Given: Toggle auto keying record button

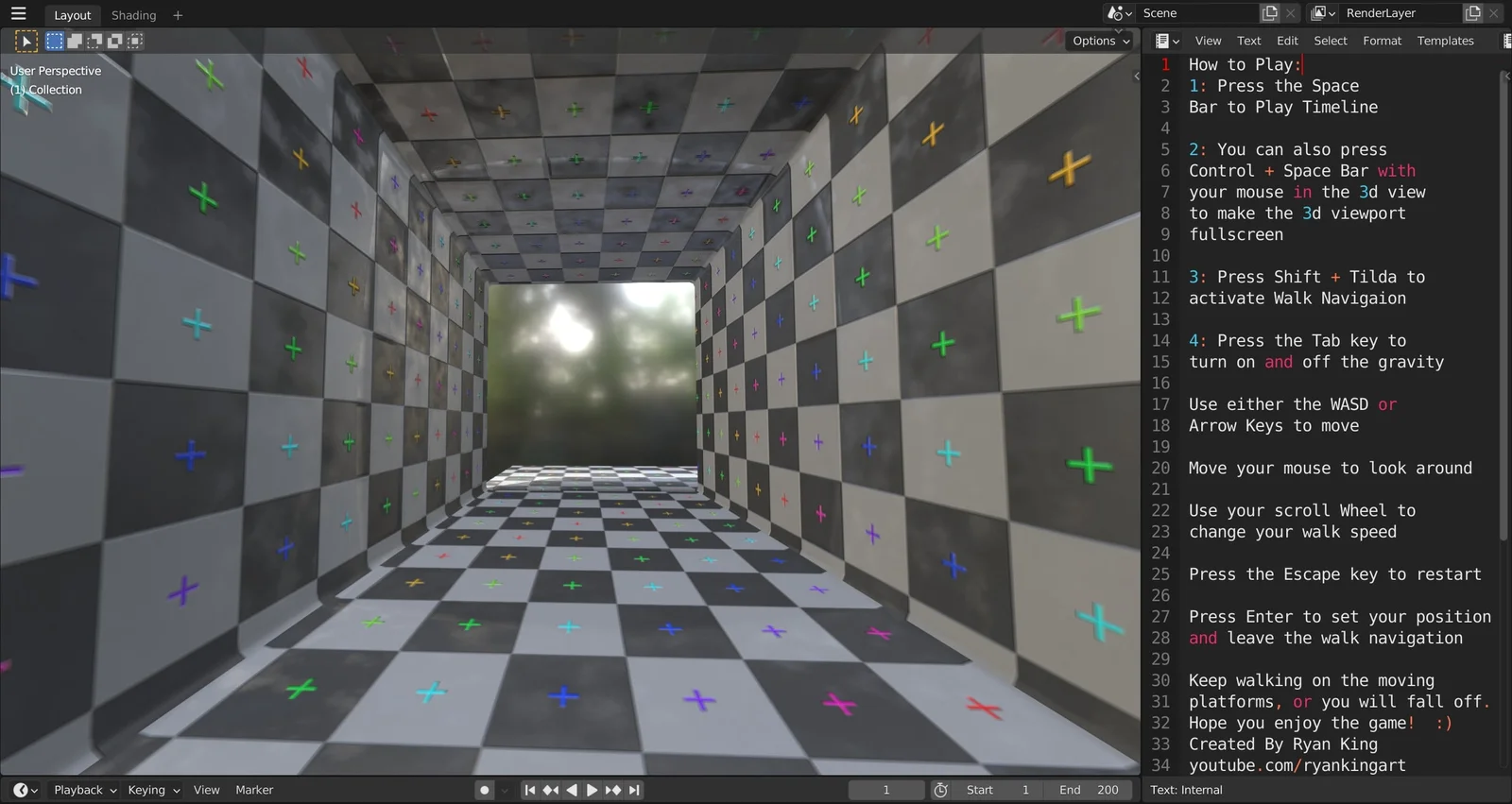Looking at the screenshot, I should 485,790.
